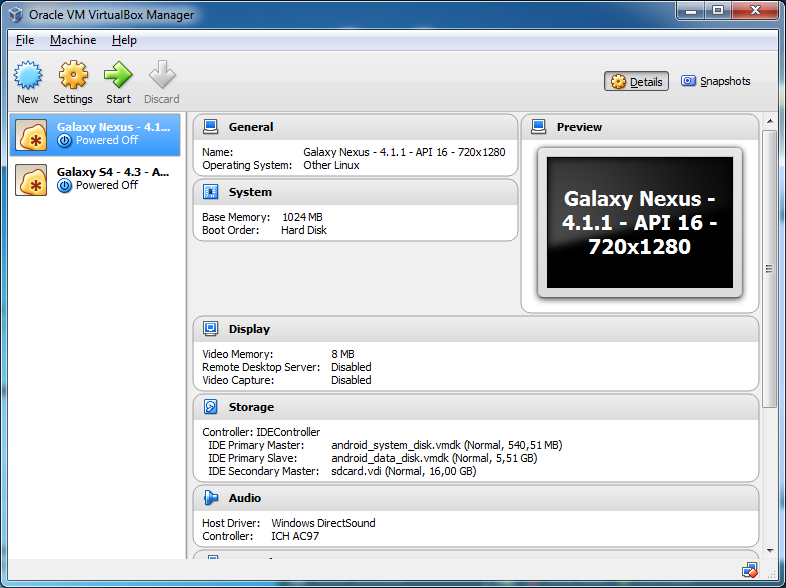Click 'Controller: IDEController' text
786x588 pixels.
click(261, 432)
